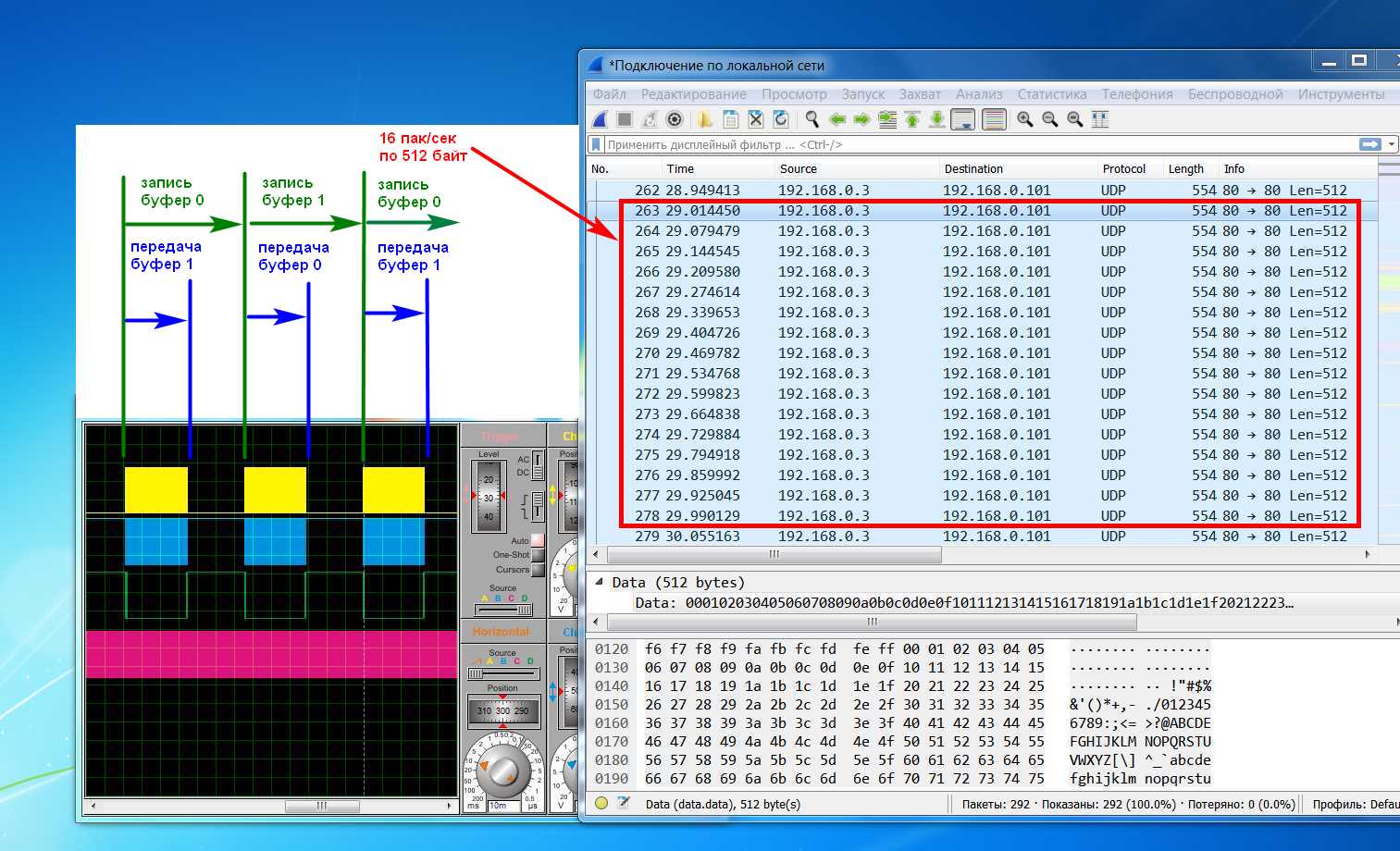
Task: Find a packet with the magnifier icon
Action: coord(812,119)
